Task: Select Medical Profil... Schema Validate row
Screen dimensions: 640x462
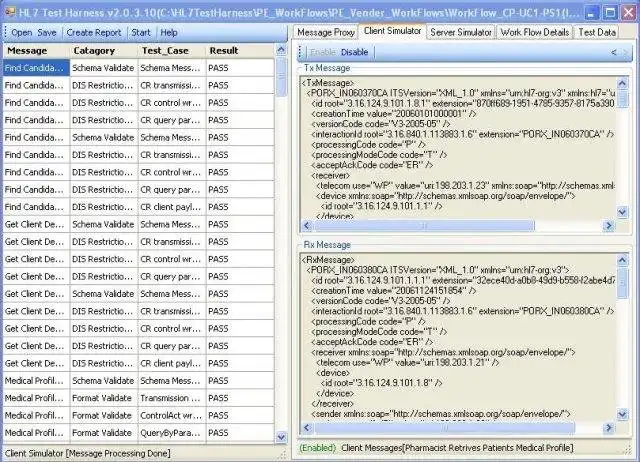Action: 139,381
